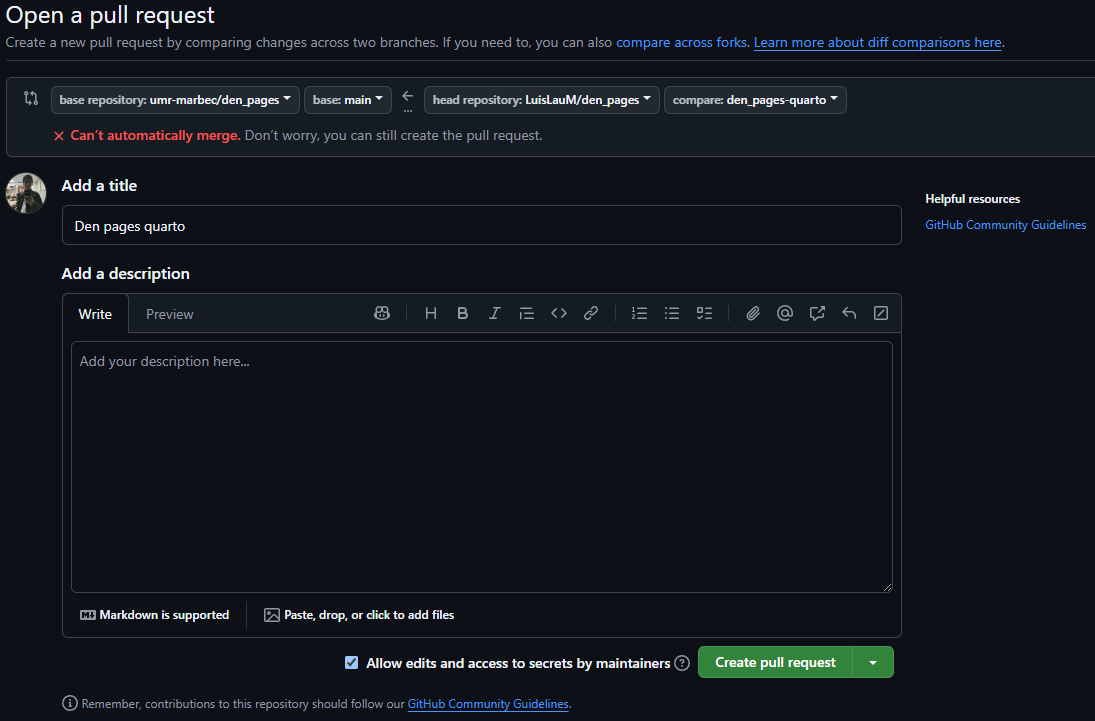
Task: Mention a user with the @ icon
Action: pyautogui.click(x=785, y=313)
